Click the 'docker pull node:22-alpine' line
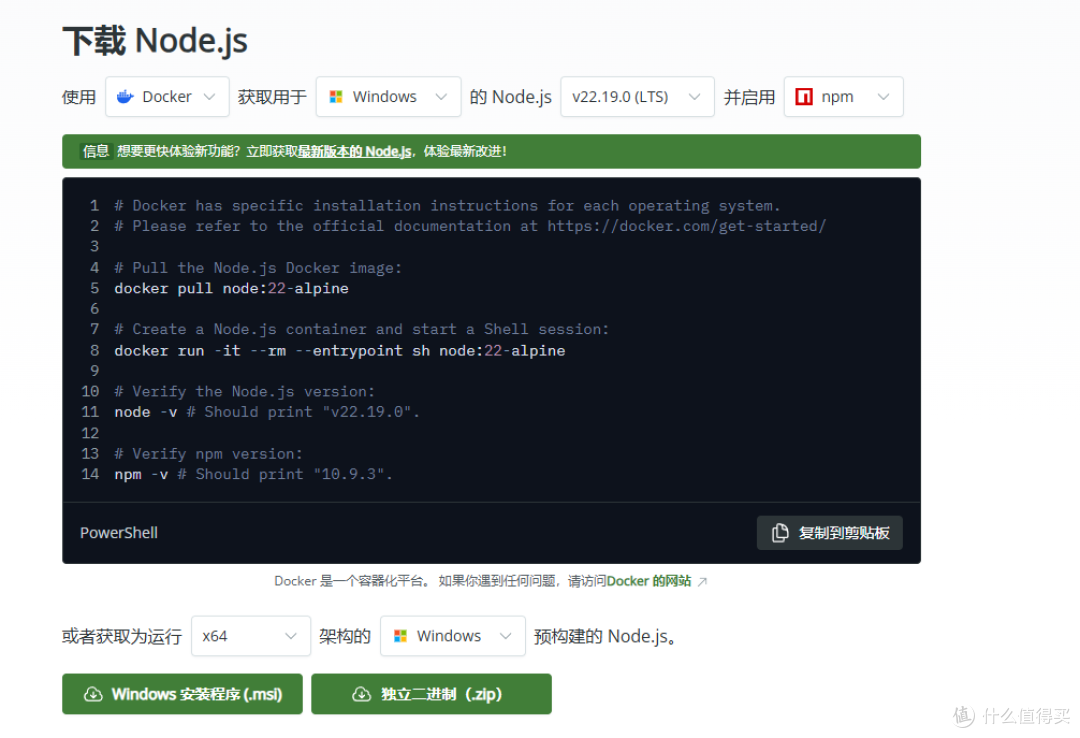 [x=231, y=289]
